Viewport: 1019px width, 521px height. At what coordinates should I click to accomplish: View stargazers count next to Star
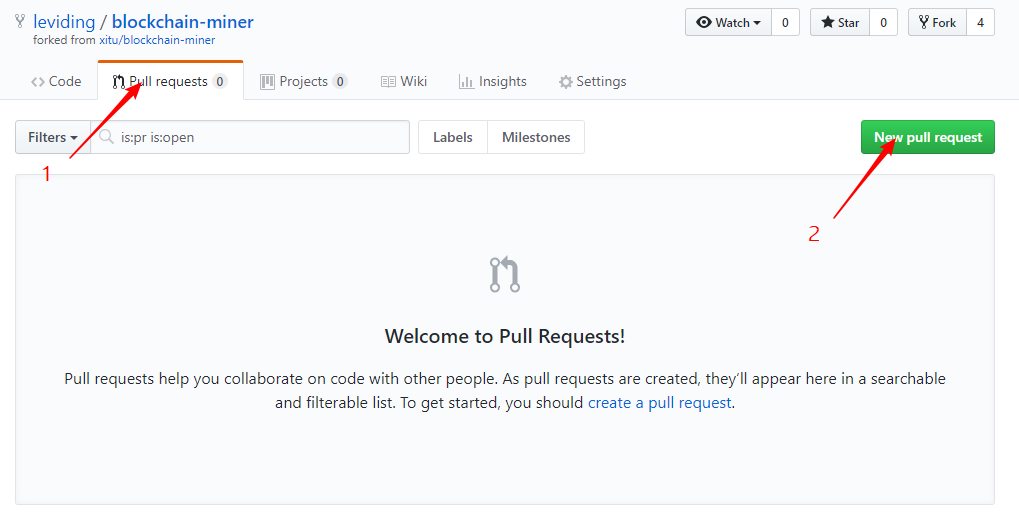point(883,23)
